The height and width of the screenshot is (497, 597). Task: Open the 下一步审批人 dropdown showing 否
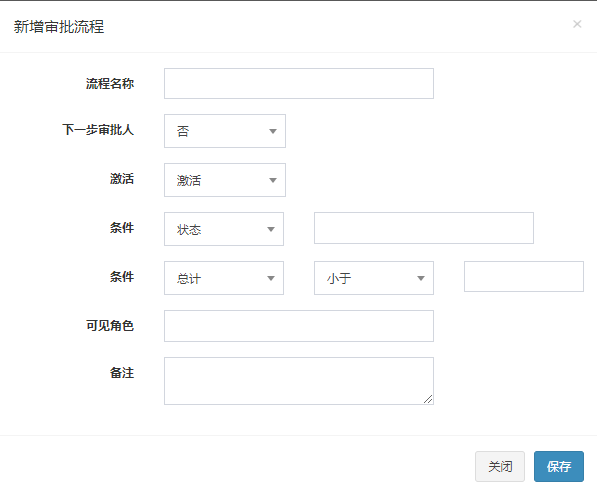225,131
